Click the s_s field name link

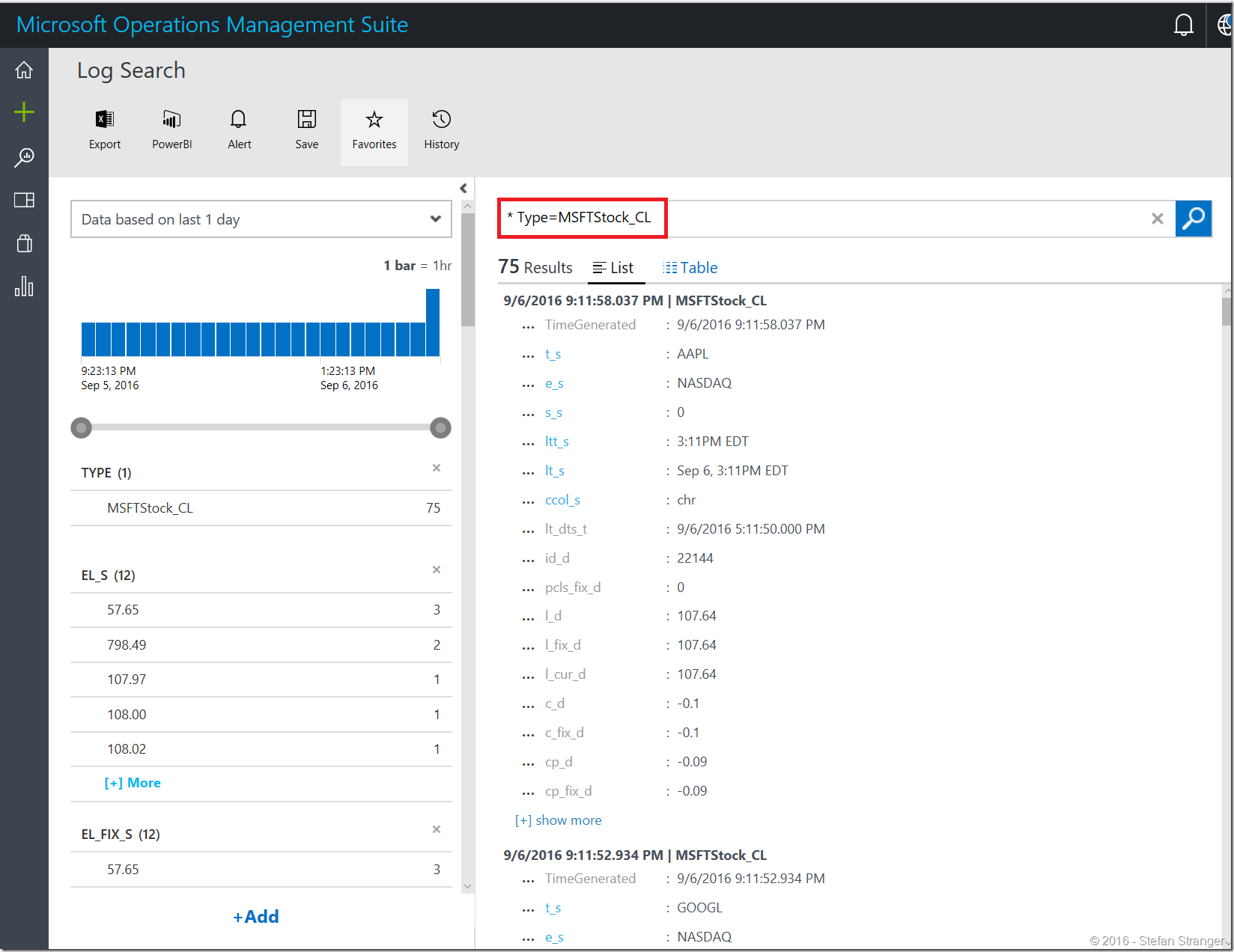click(553, 412)
